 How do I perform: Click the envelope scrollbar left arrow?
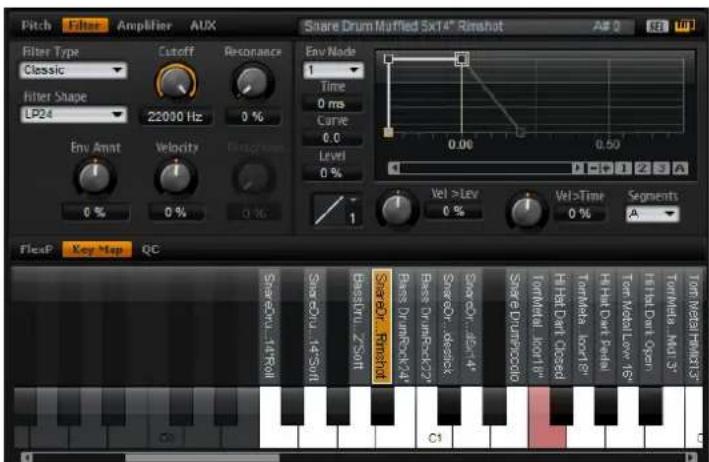394,168
